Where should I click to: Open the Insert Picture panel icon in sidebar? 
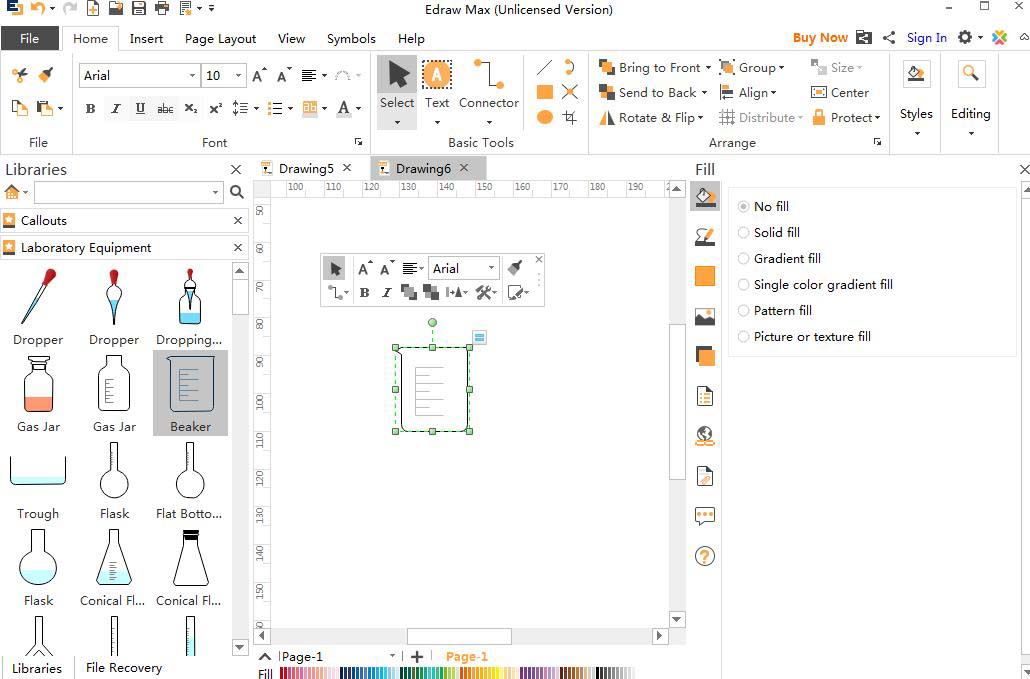tap(705, 317)
